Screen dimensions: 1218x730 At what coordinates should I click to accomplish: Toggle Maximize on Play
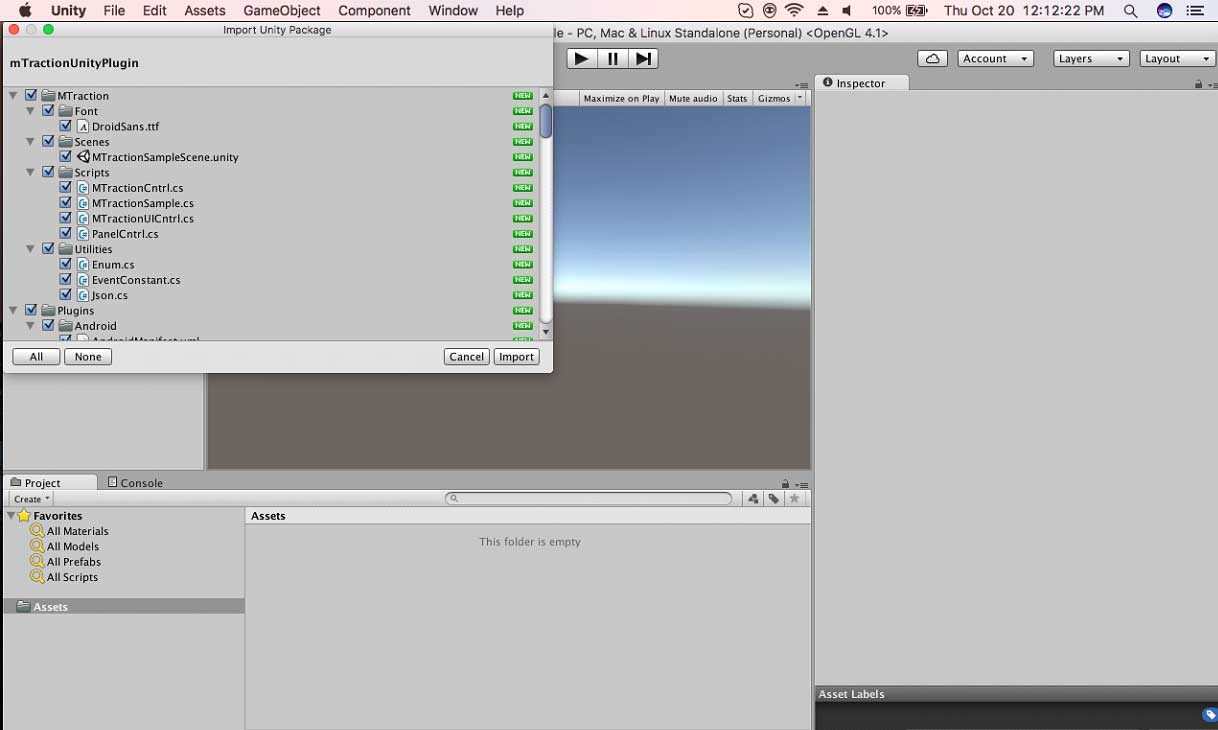621,98
